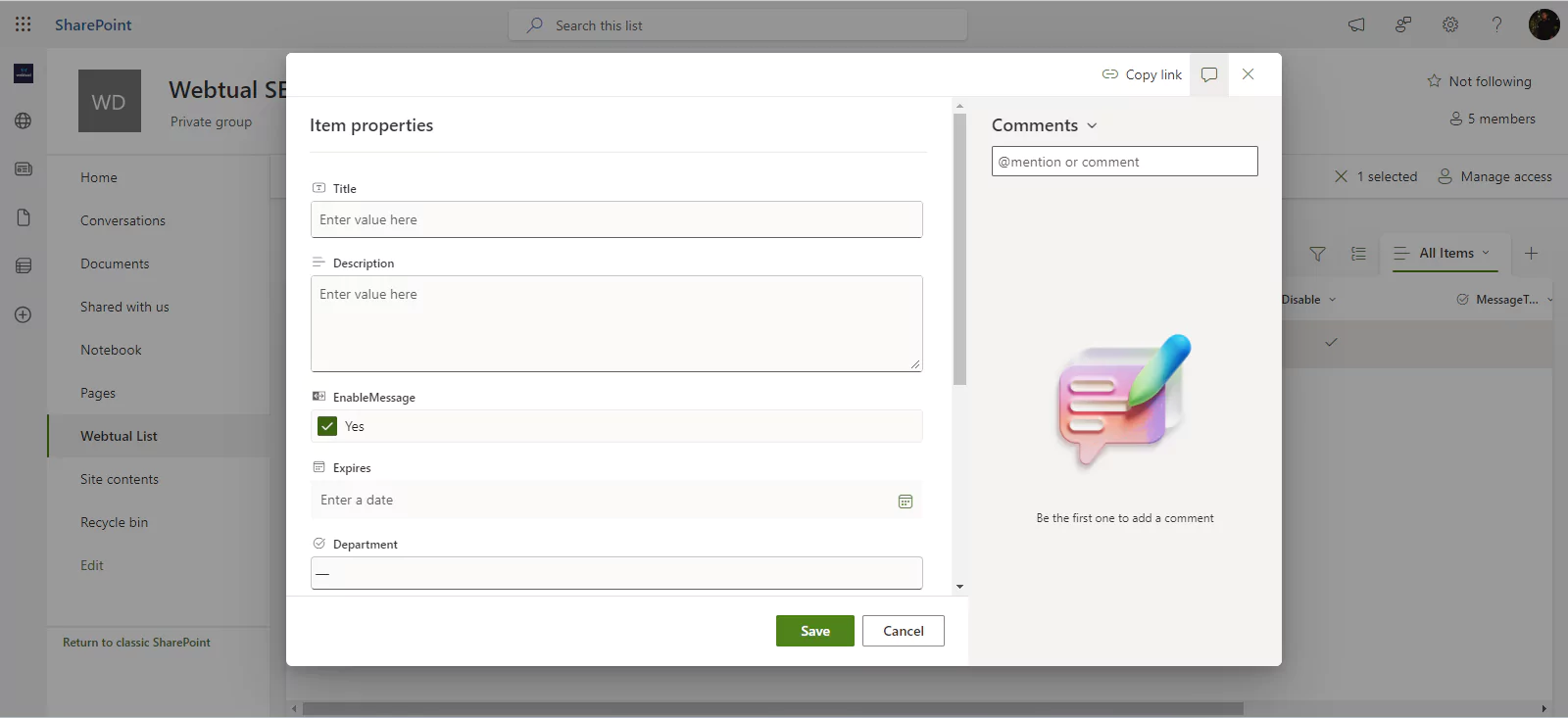Viewport: 1568px width, 718px height.
Task: Click the Cancel button
Action: pos(903,631)
